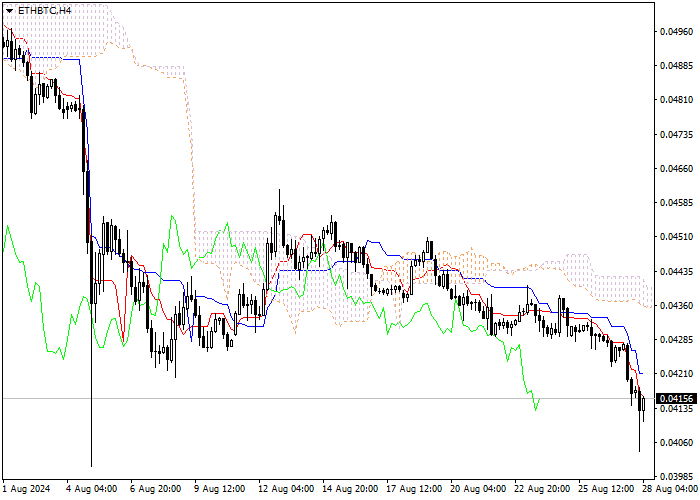Click the 0.04210 price axis label
This screenshot has height=500, width=700.
tap(677, 374)
